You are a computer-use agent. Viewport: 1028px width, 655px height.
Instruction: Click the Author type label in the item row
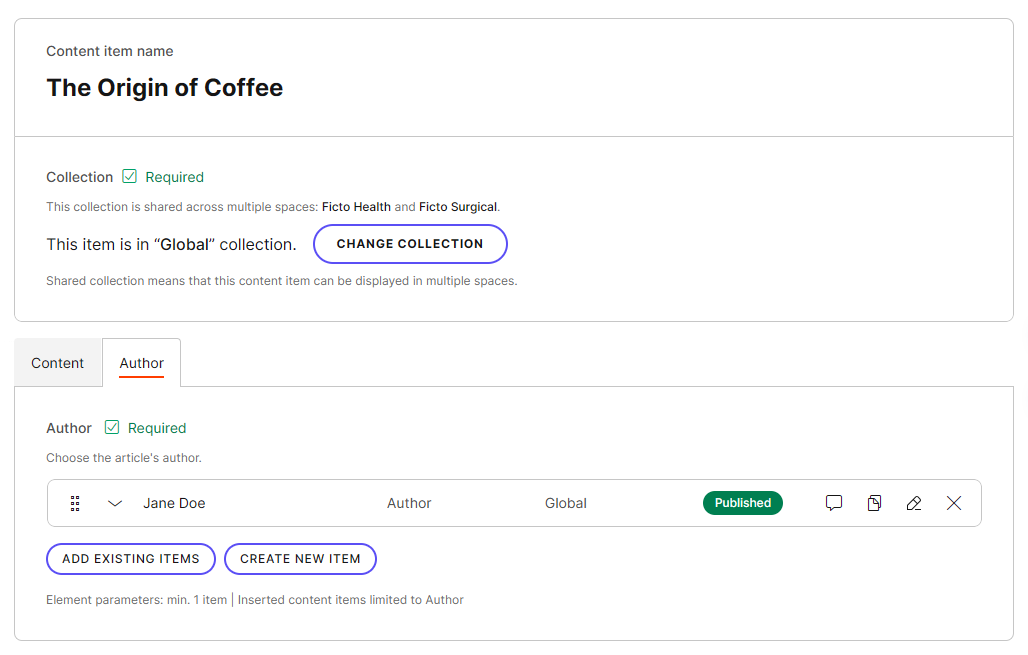pos(409,503)
